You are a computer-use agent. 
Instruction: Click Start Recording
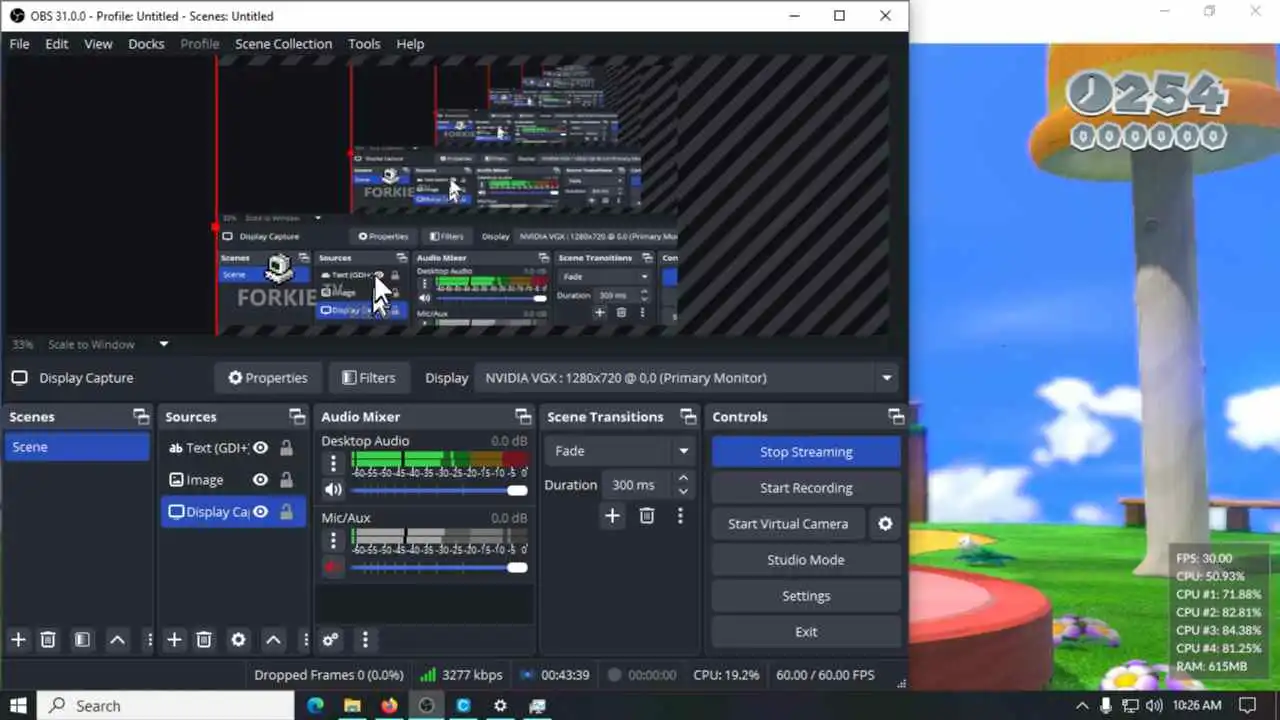(806, 488)
